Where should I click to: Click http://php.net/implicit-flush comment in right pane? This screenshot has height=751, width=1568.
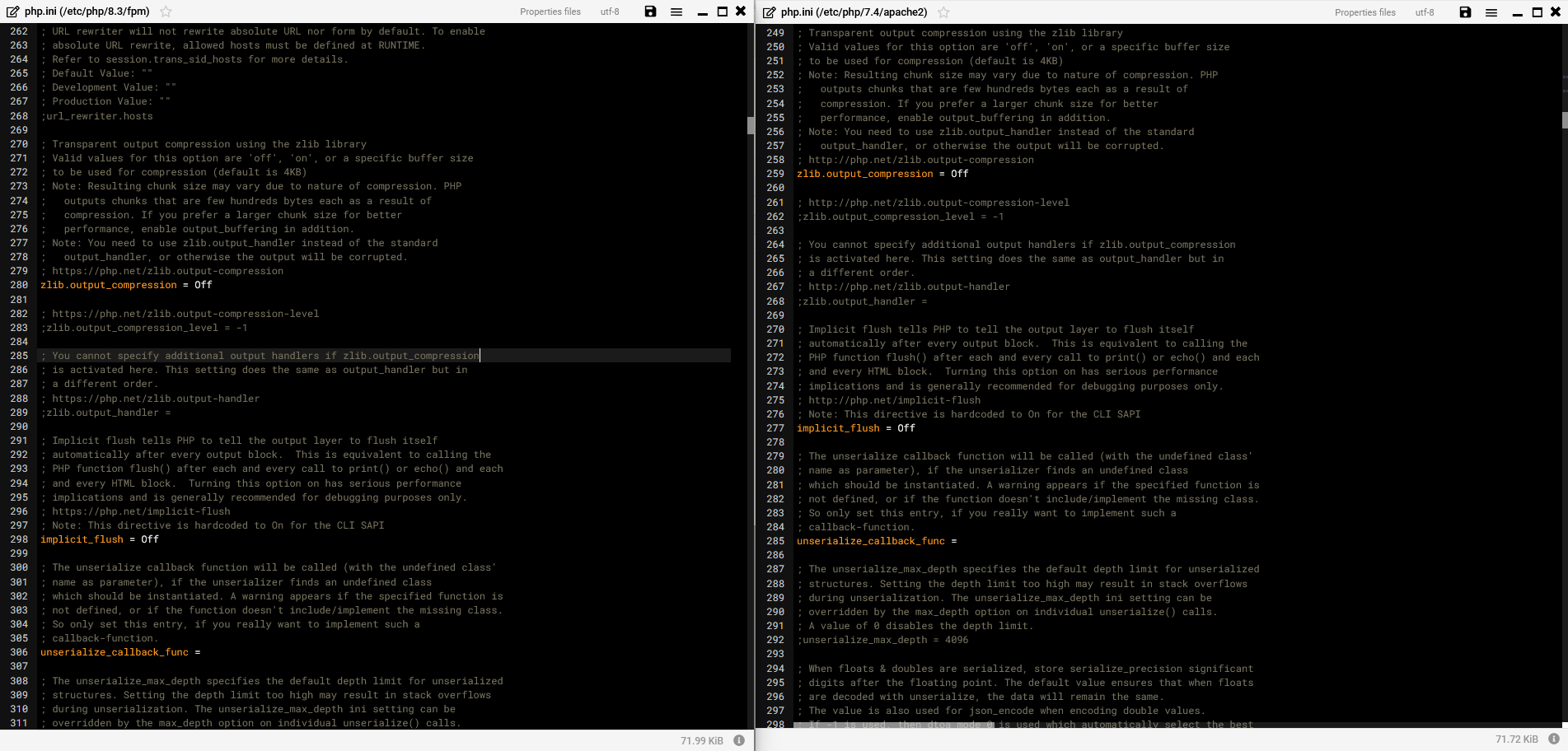(x=895, y=400)
